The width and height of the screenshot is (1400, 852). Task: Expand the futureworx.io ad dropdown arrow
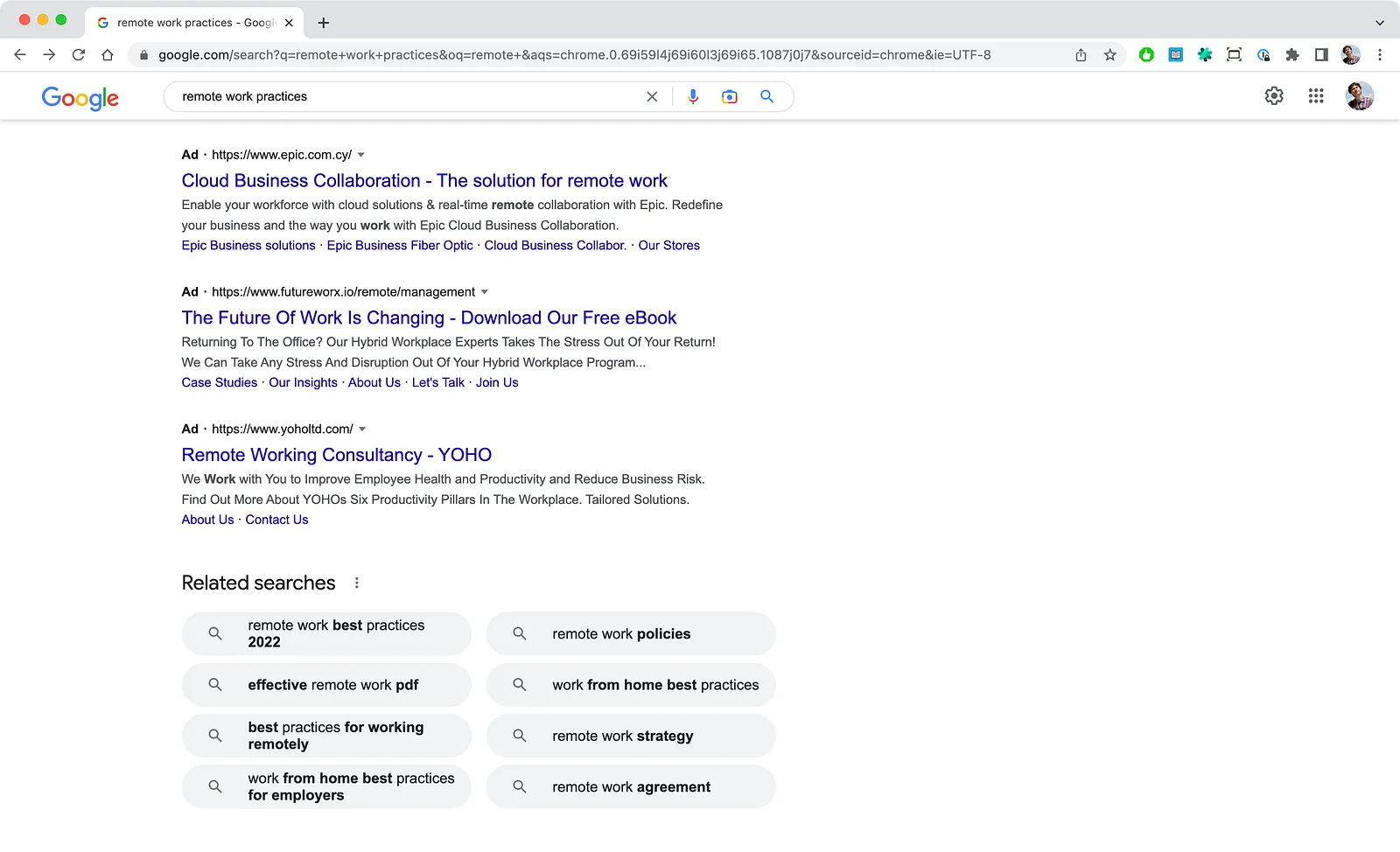coord(485,292)
